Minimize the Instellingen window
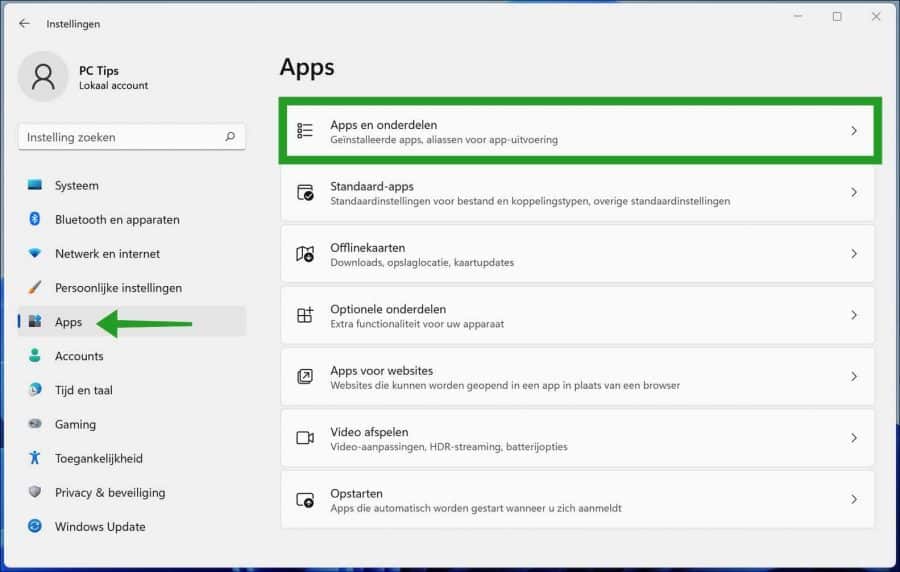900x572 pixels. pos(798,17)
